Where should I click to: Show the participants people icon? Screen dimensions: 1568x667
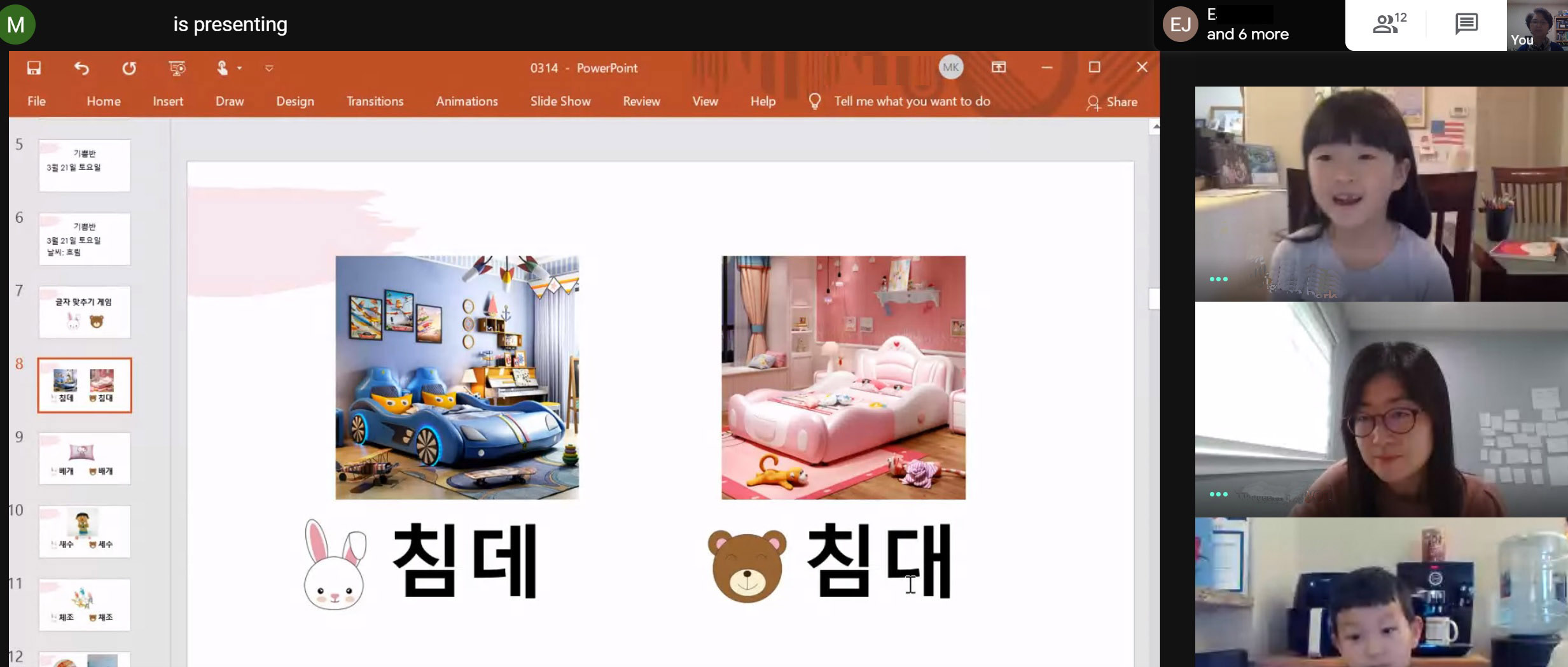[1388, 24]
